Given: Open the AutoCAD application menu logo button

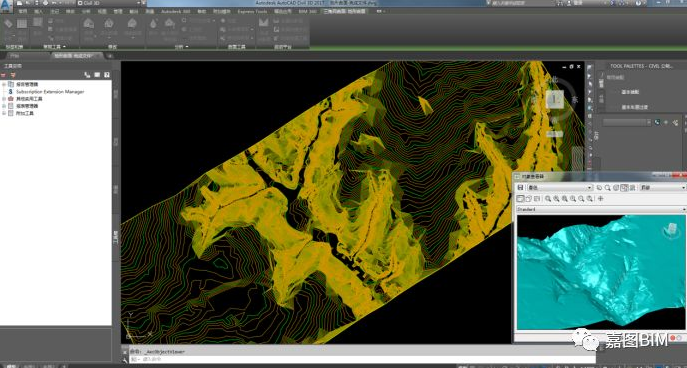Looking at the screenshot, I should click(6, 4).
